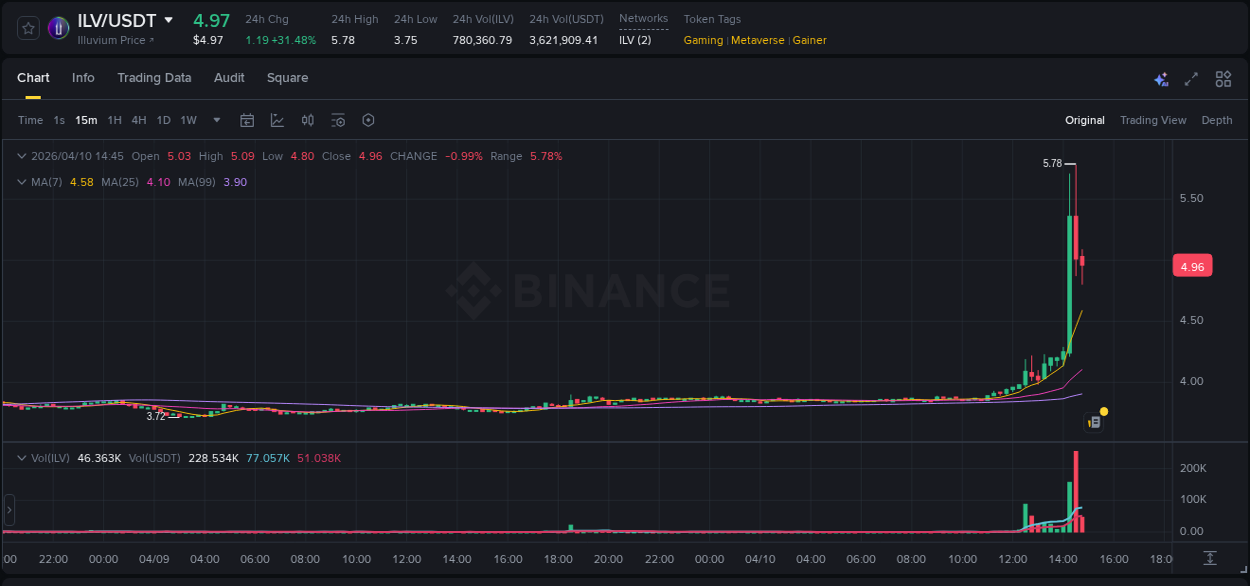
Task: Switch to Trading View chart mode
Action: click(1153, 120)
